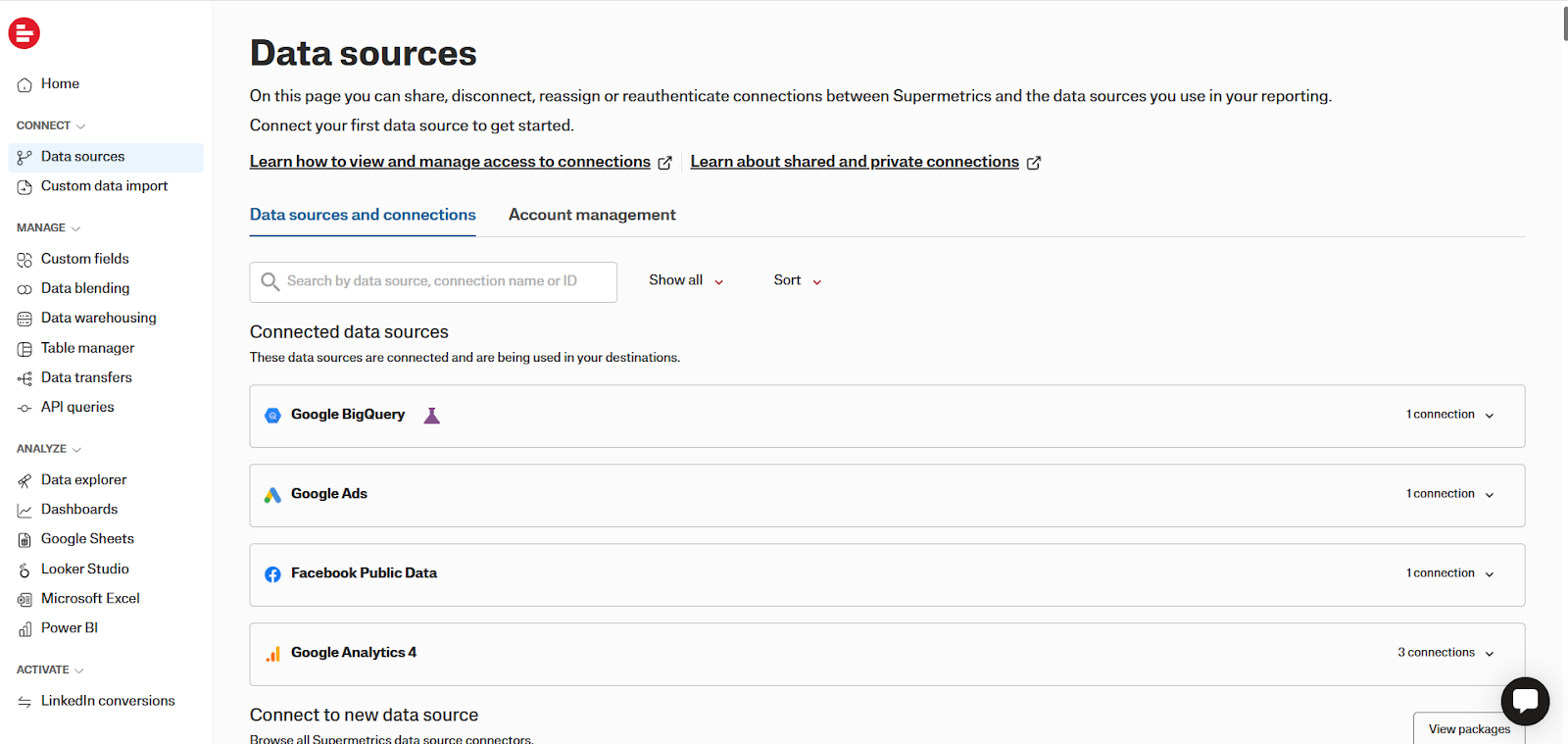
Task: Click the Table manager icon
Action: point(24,349)
